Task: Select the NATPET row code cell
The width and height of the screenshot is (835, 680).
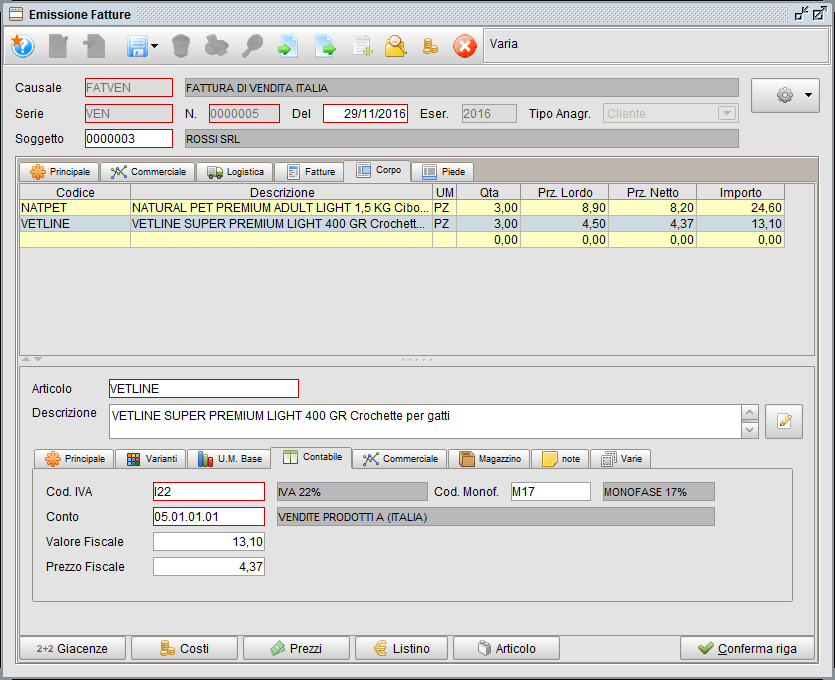Action: tap(75, 208)
